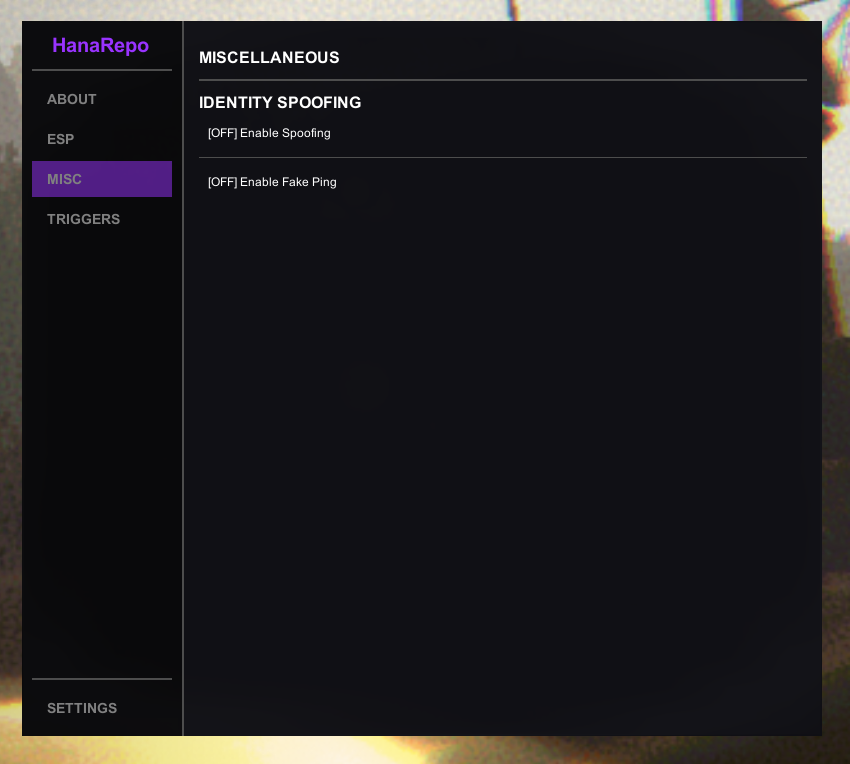Open the ABOUT section in sidebar
This screenshot has width=850, height=764.
[102, 99]
